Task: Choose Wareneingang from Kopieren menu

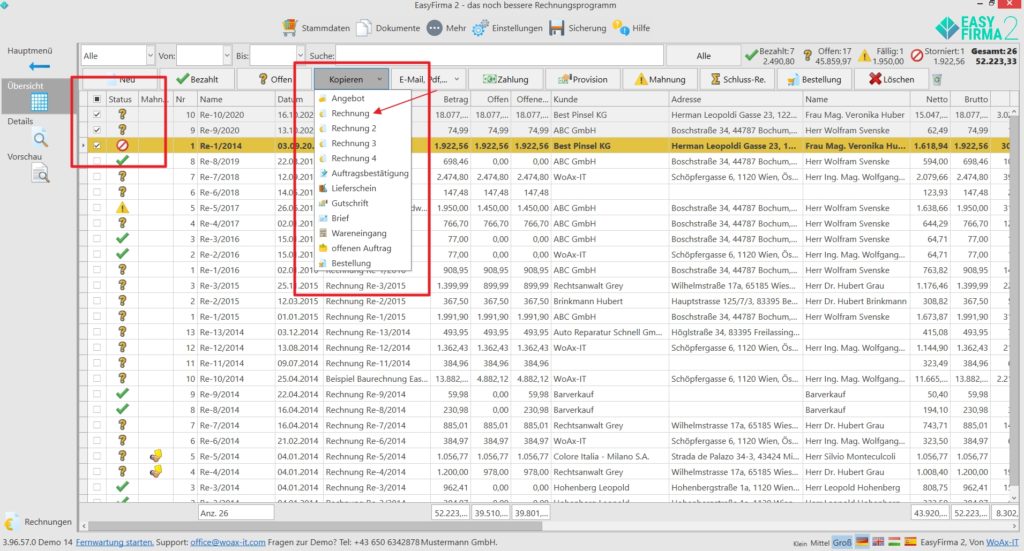Action: (x=359, y=233)
